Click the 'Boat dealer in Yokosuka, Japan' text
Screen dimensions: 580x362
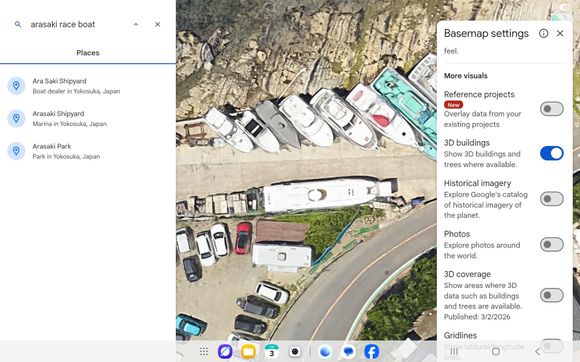tap(76, 91)
